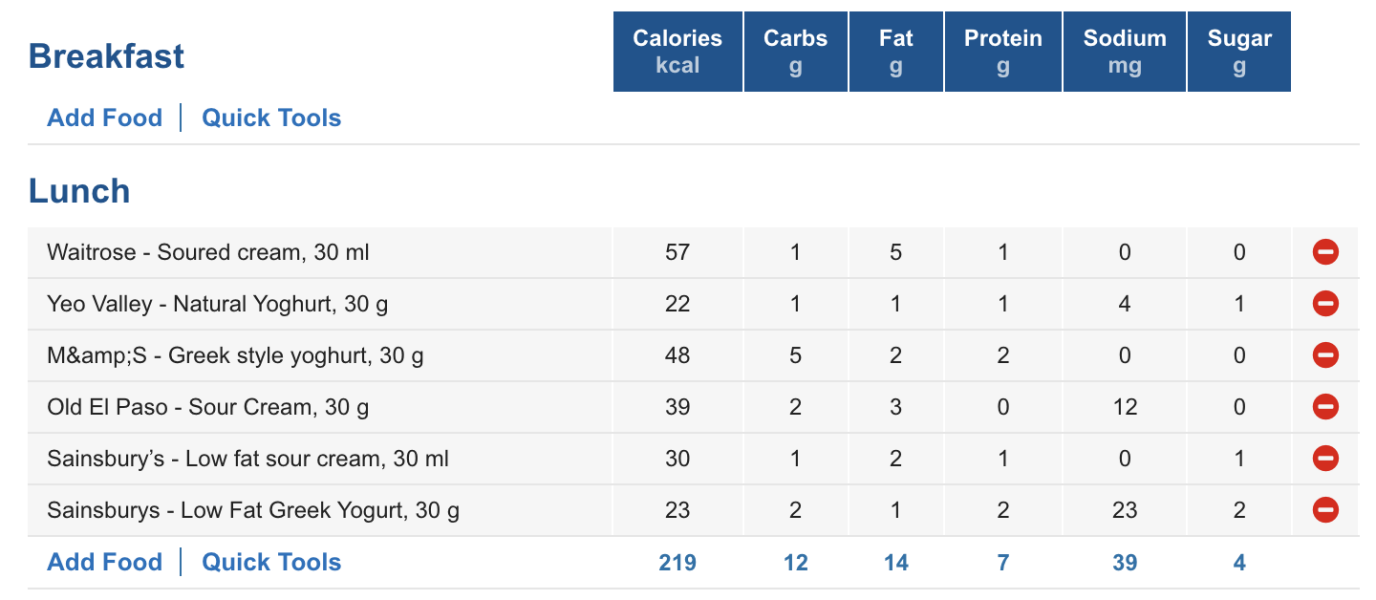Open Quick Tools under Breakfast
Viewport: 1376px width, 600px height.
coord(271,117)
